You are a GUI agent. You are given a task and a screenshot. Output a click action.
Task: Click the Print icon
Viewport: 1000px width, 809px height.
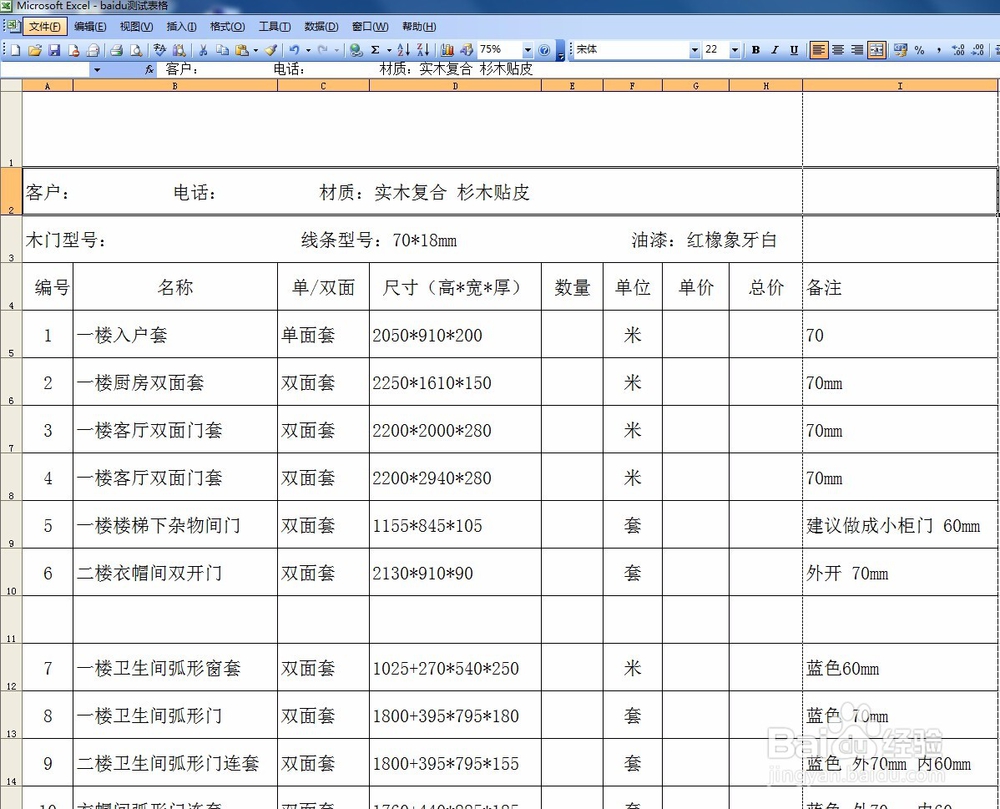click(116, 50)
